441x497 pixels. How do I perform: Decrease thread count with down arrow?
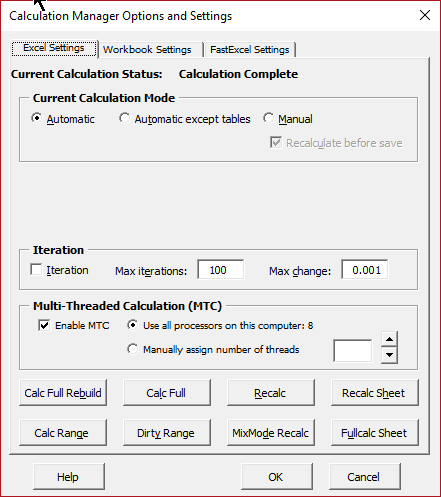[389, 355]
